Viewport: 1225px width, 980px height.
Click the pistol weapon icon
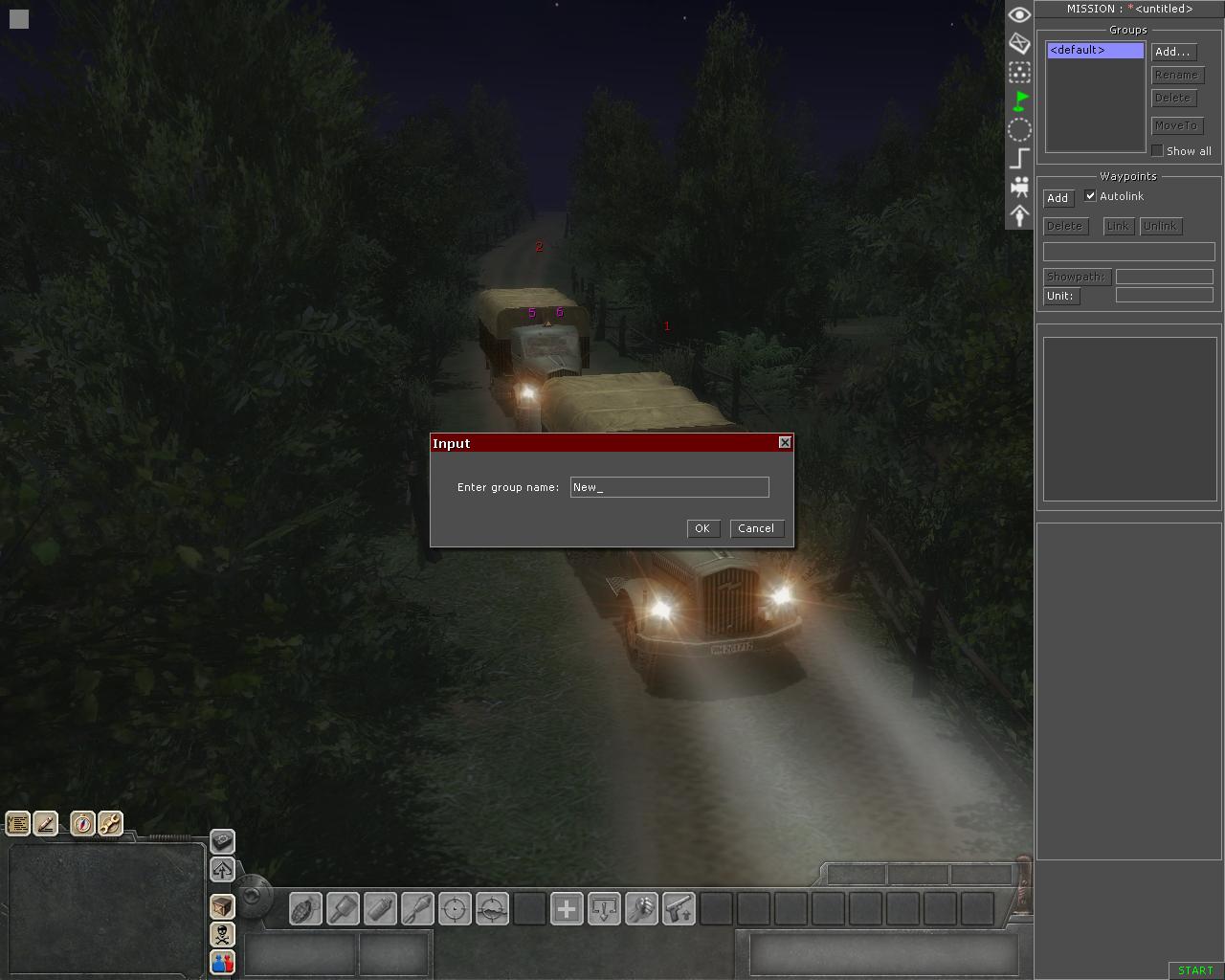coord(679,908)
